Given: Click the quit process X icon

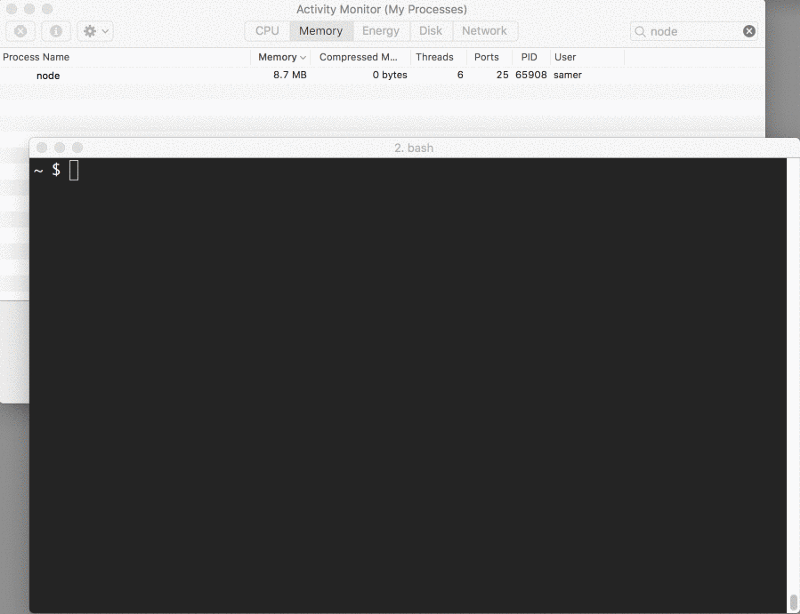Looking at the screenshot, I should coord(22,31).
